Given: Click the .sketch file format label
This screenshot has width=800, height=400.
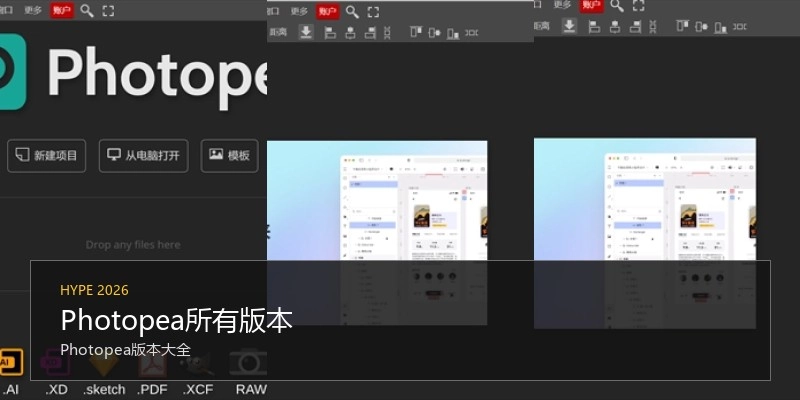Looking at the screenshot, I should pyautogui.click(x=104, y=390).
